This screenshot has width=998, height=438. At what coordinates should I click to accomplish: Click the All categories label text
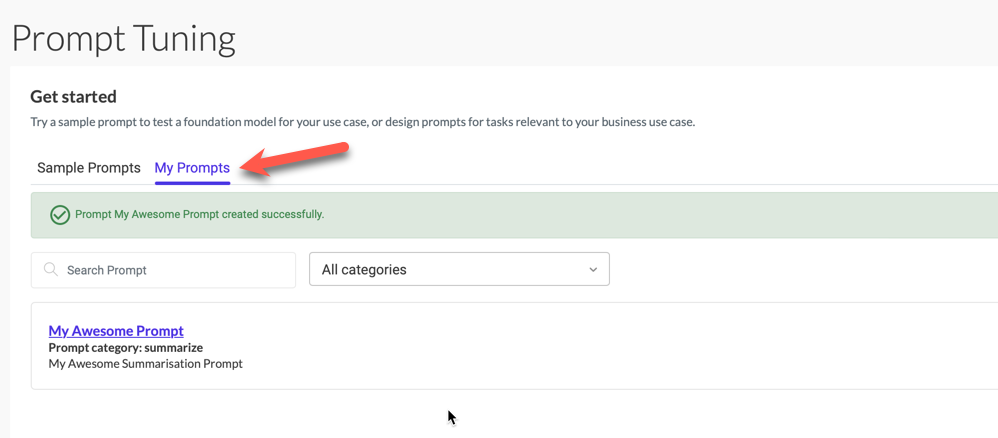click(364, 269)
